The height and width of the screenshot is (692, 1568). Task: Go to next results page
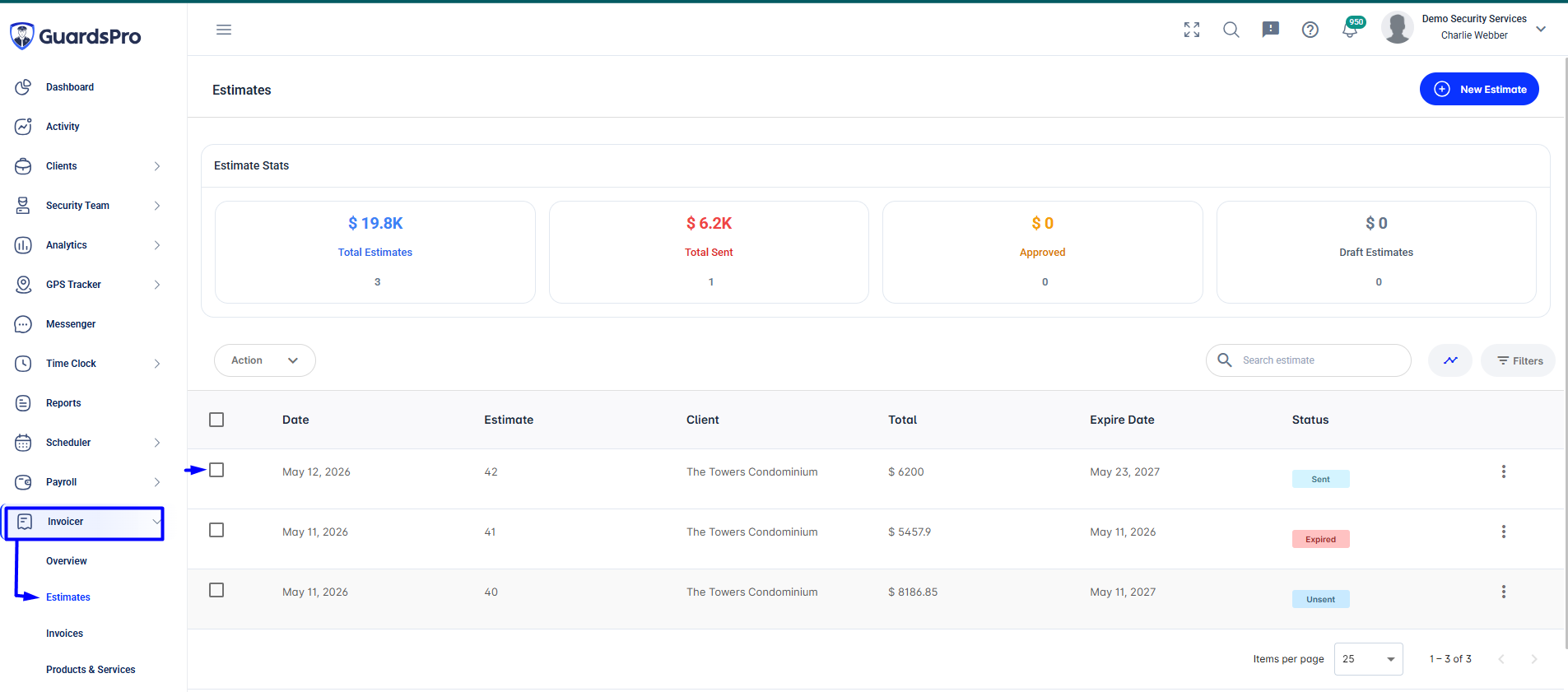pos(1533,659)
